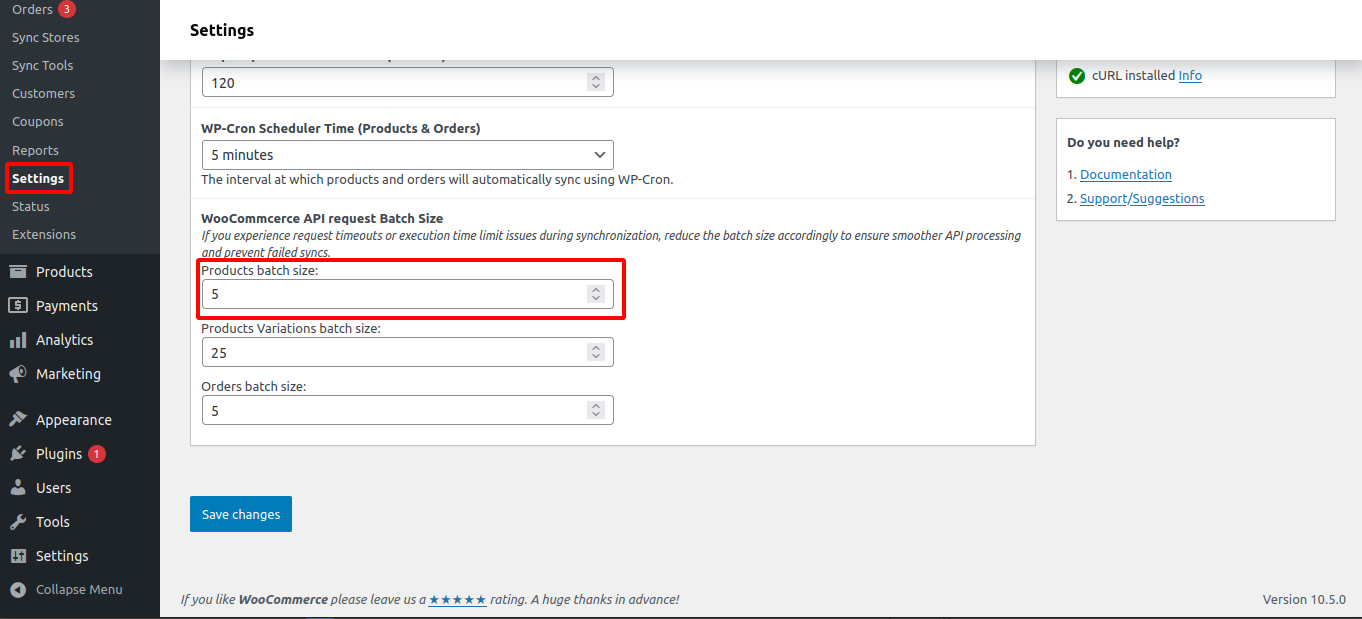Click the Marketing megaphone icon
The image size is (1362, 619).
pos(18,374)
